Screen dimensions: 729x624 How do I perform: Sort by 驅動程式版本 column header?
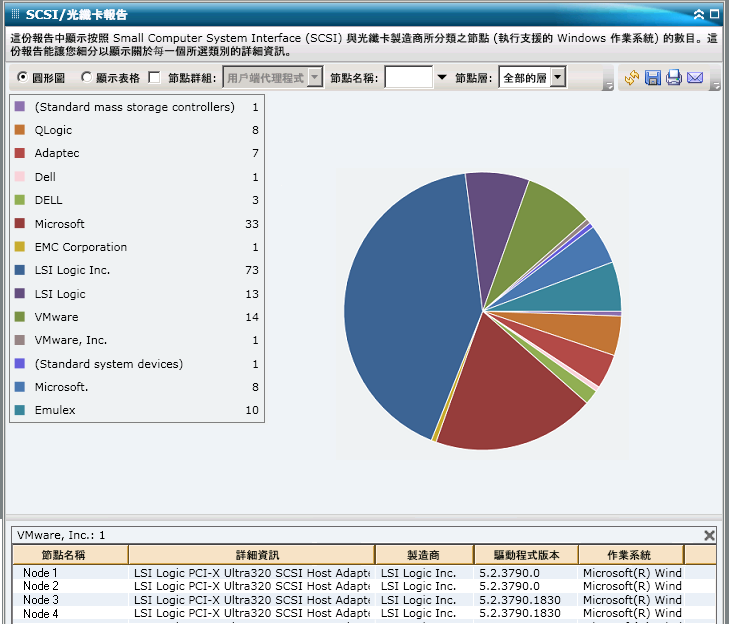526,555
